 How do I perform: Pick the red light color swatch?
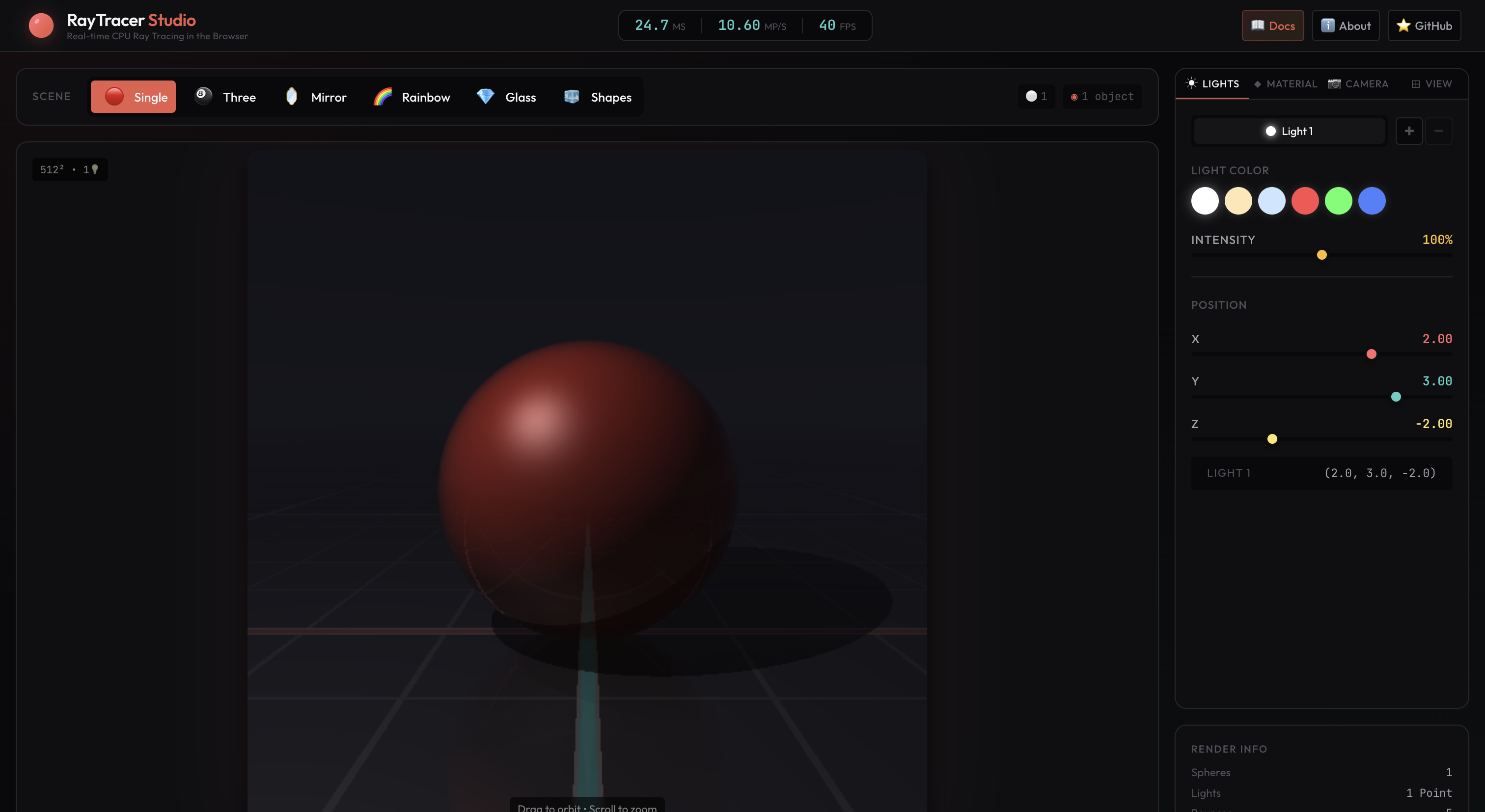[x=1305, y=201]
